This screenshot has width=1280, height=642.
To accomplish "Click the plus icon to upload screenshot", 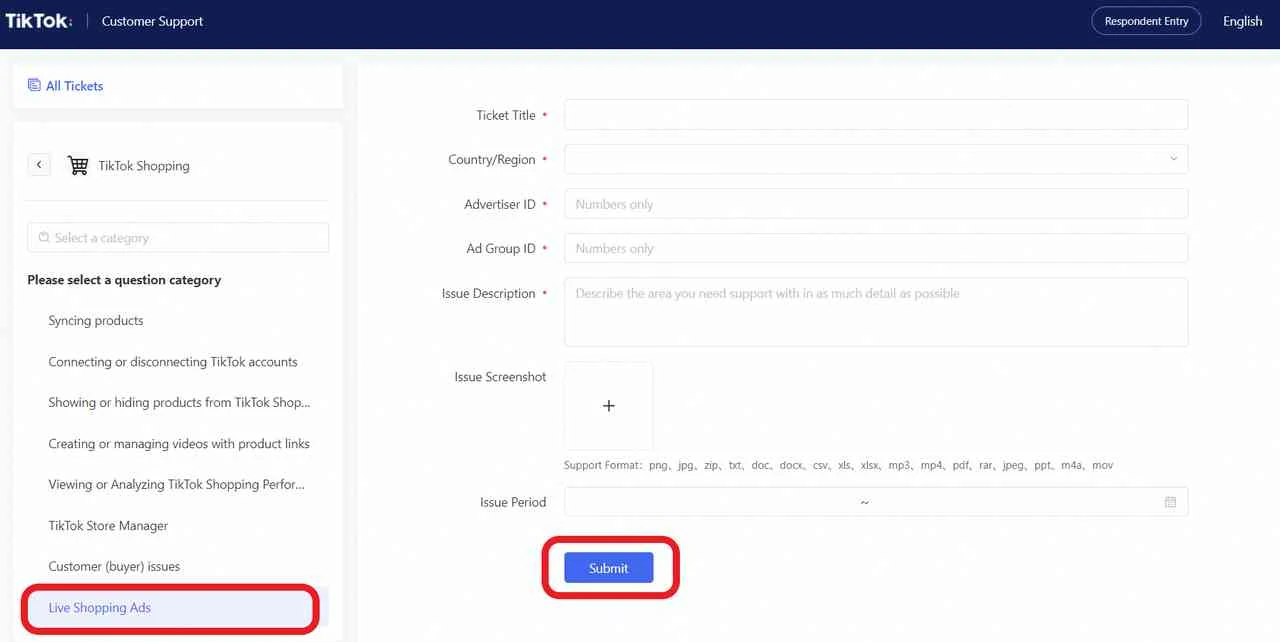I will [608, 406].
